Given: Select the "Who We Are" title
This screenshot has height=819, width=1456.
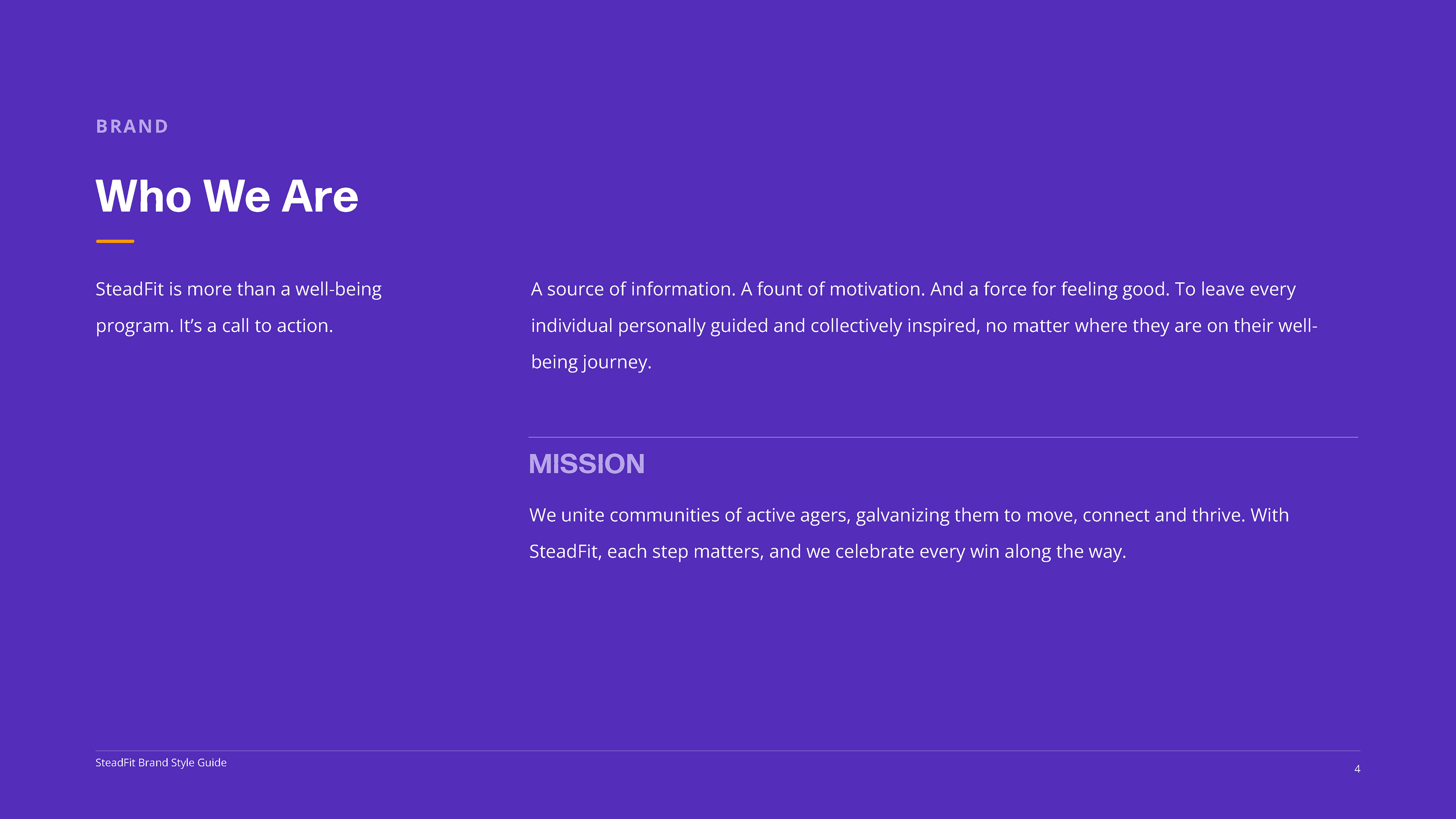Looking at the screenshot, I should point(227,196).
